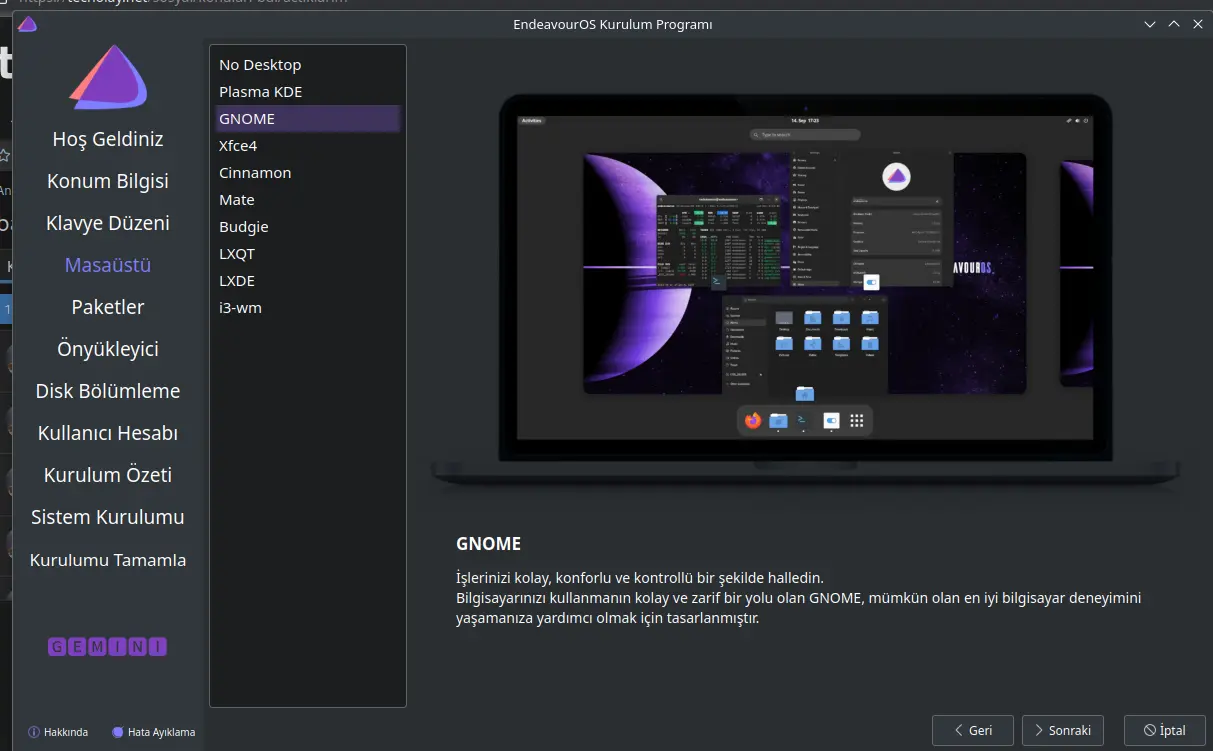Viewport: 1213px width, 751px height.
Task: Pick Xfce4 from the desktop list
Action: coord(308,145)
